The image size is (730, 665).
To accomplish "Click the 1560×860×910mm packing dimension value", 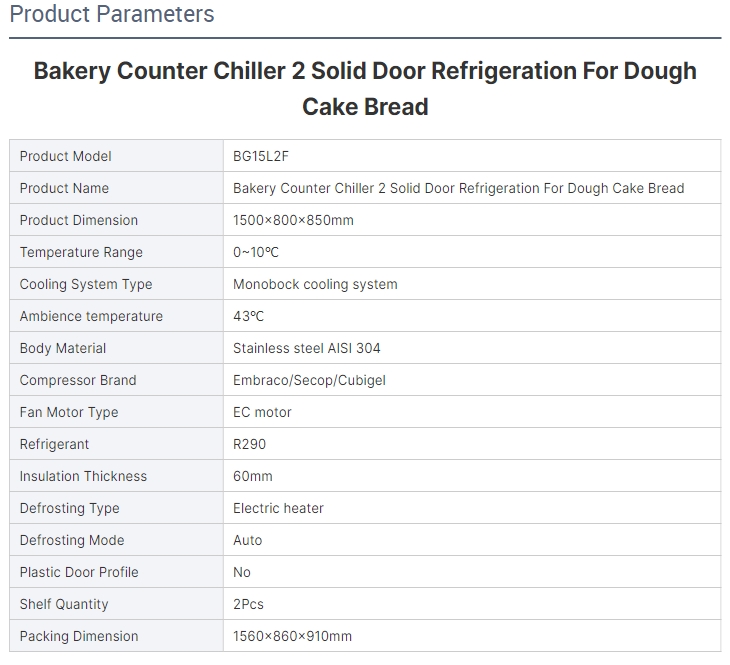I will (292, 637).
